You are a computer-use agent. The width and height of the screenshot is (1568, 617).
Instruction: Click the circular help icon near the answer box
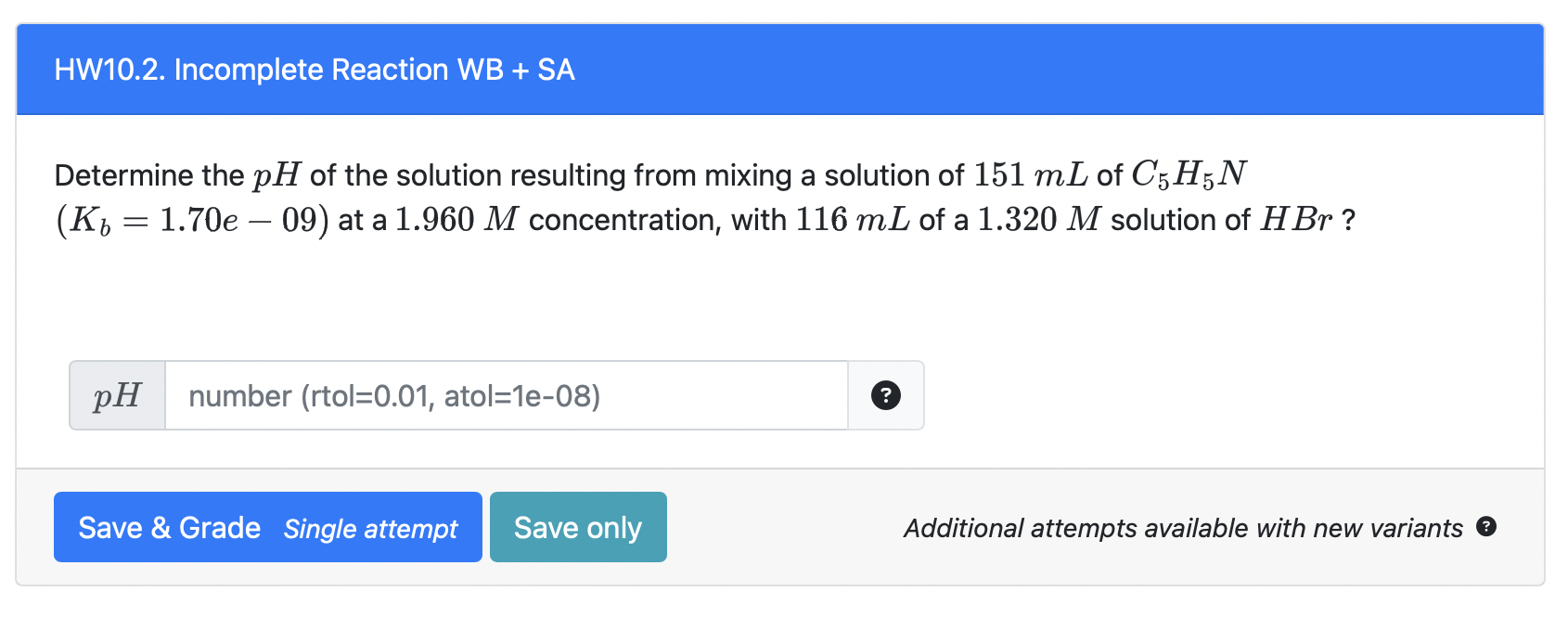click(887, 395)
